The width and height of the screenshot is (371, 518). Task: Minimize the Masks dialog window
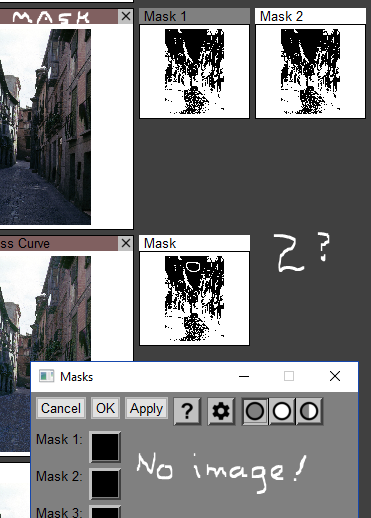tap(244, 376)
